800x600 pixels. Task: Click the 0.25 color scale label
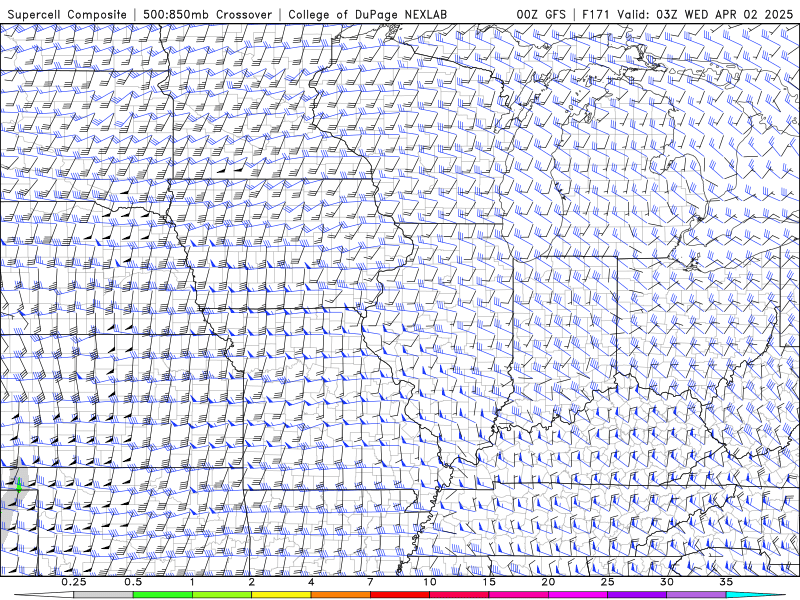coord(74,582)
